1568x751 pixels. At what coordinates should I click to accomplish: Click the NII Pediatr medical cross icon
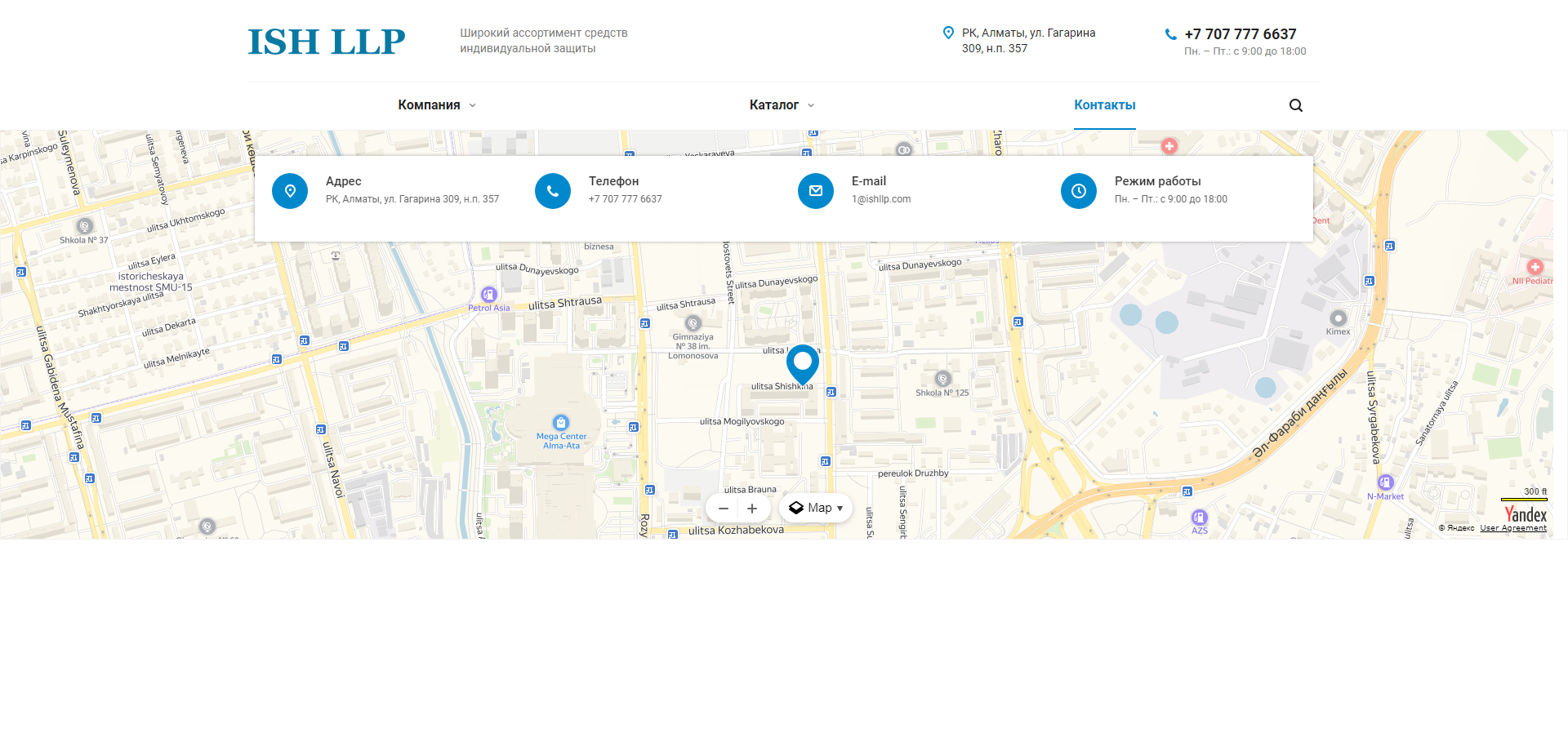coord(1535,267)
